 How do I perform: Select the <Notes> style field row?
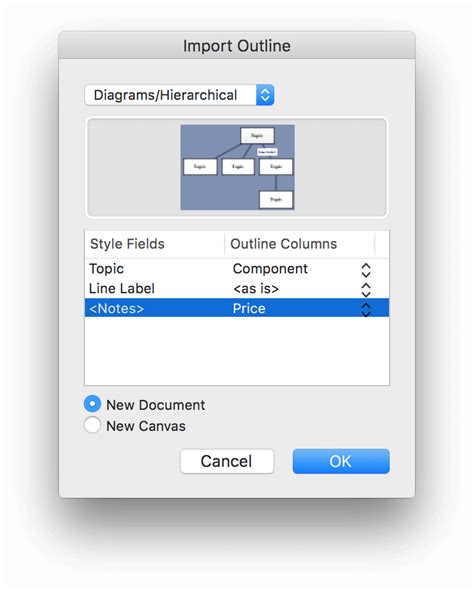pyautogui.click(x=237, y=308)
